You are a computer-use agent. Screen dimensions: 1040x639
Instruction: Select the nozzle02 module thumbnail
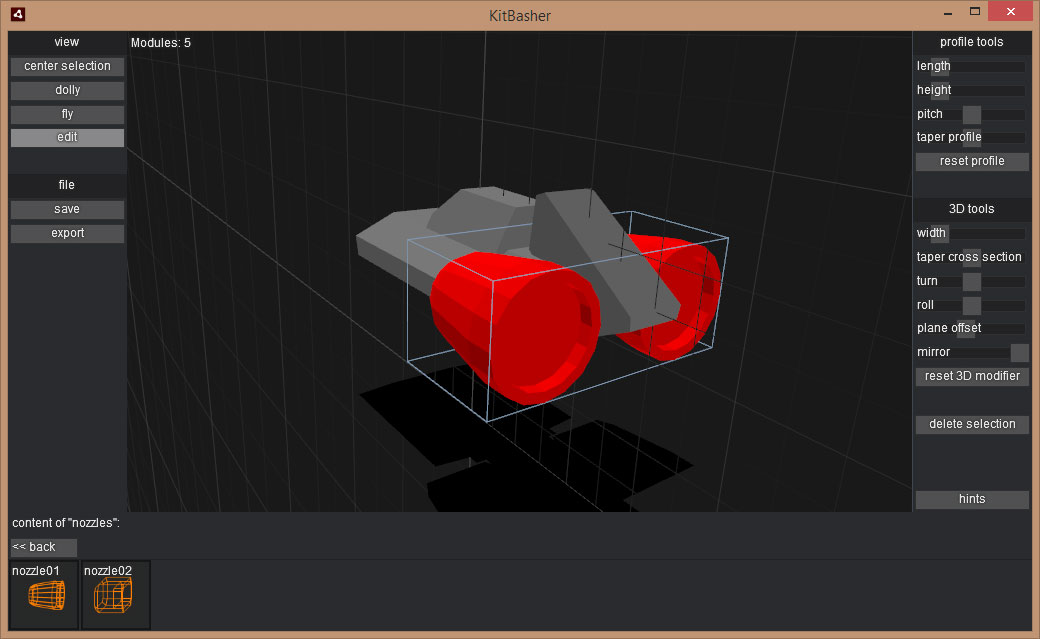coord(115,595)
